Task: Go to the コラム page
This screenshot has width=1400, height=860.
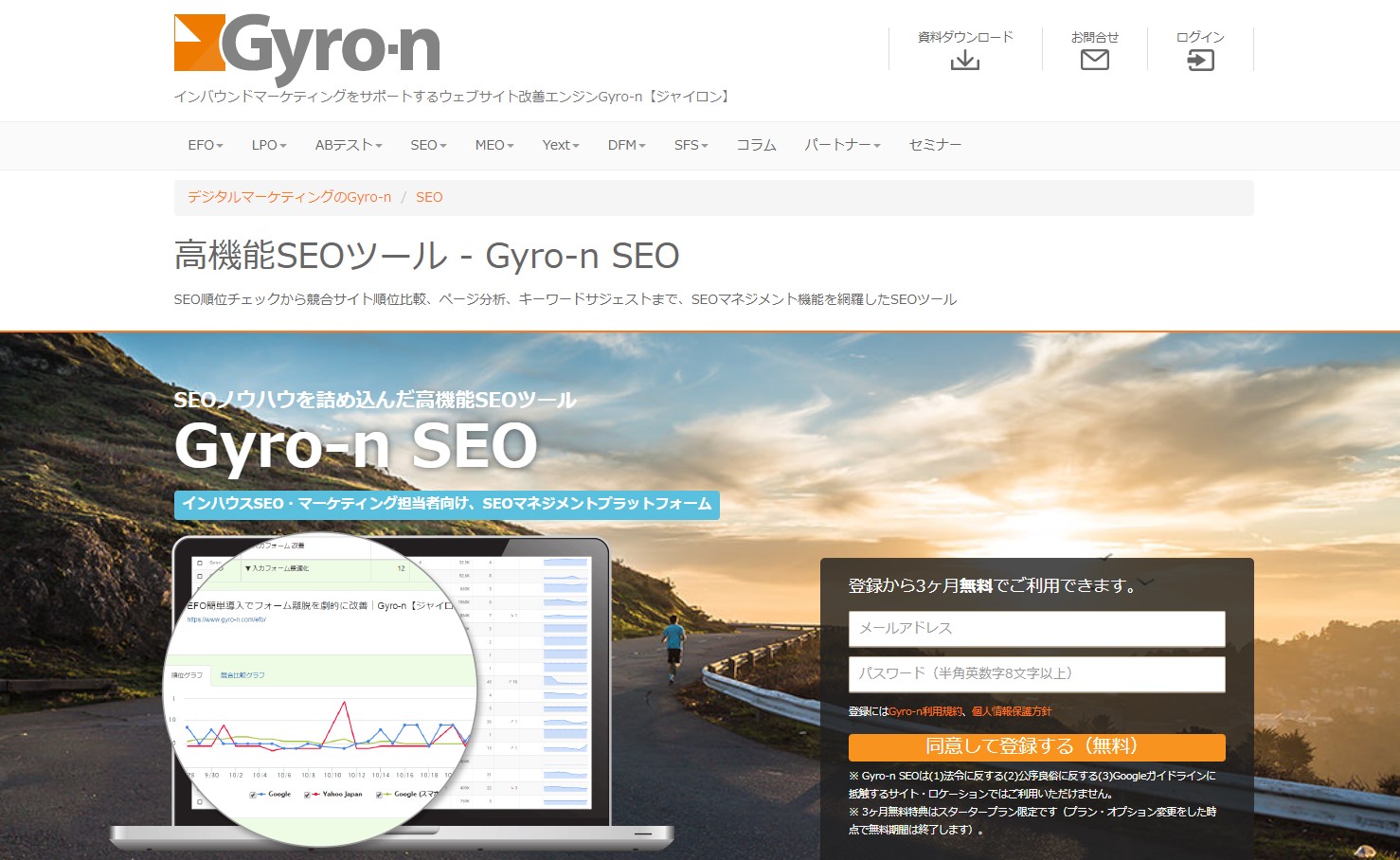Action: tap(756, 145)
